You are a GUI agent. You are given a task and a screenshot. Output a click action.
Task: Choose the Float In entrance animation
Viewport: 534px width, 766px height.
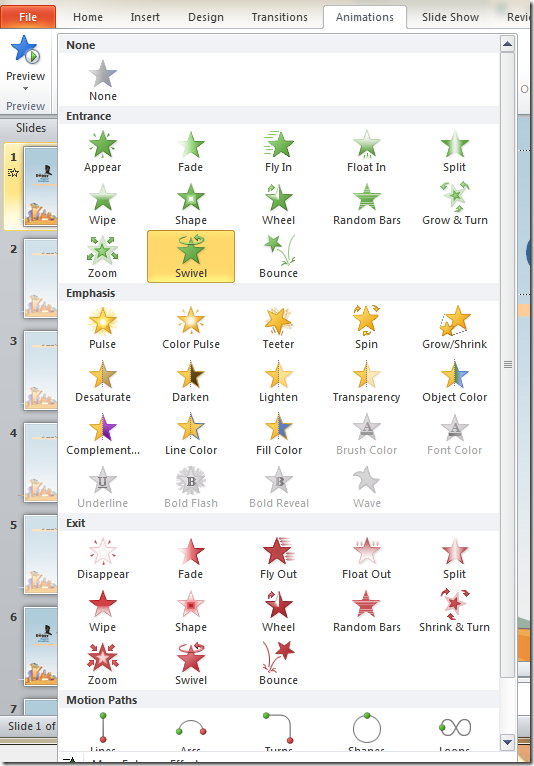coord(366,151)
